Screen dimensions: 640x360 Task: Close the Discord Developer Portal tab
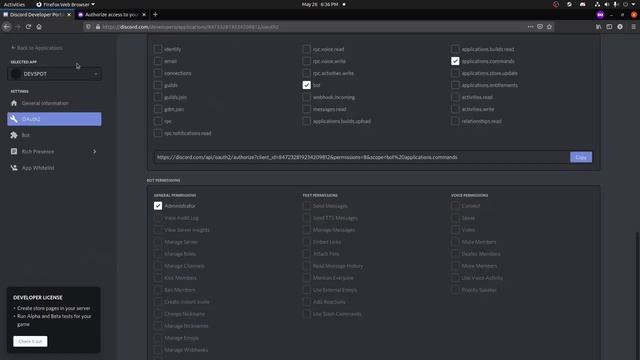(69, 14)
